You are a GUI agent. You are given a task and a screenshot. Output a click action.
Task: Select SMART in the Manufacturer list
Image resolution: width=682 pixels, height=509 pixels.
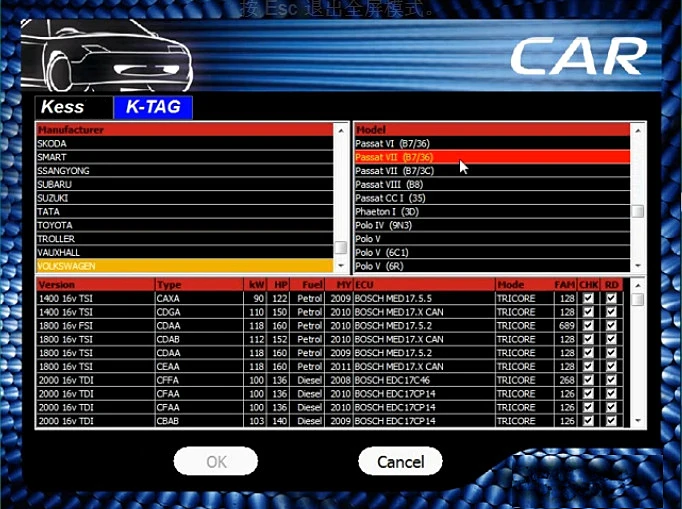185,157
